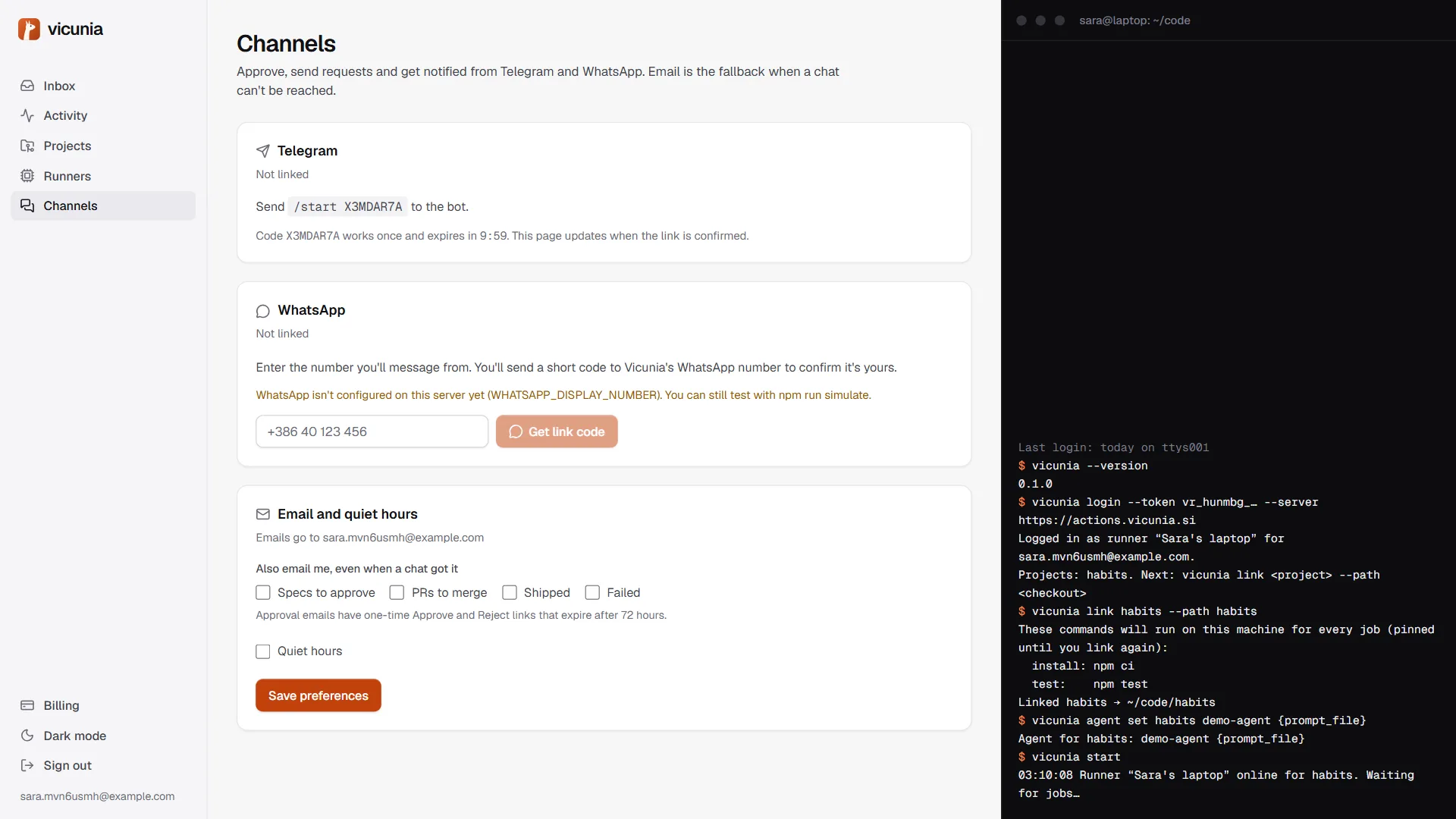Enable Quiet hours checkbox
The width and height of the screenshot is (1456, 819).
pyautogui.click(x=263, y=651)
